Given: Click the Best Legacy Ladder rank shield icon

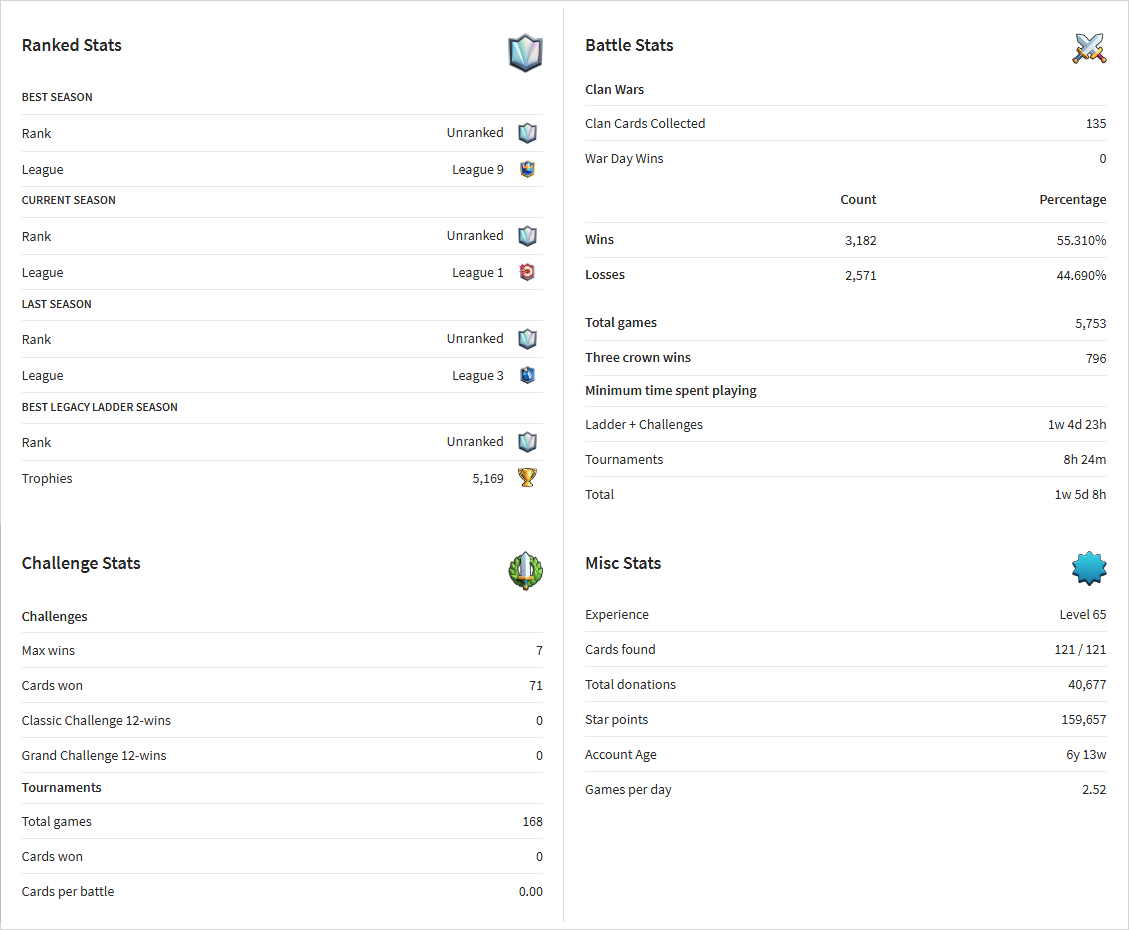Looking at the screenshot, I should (x=527, y=441).
